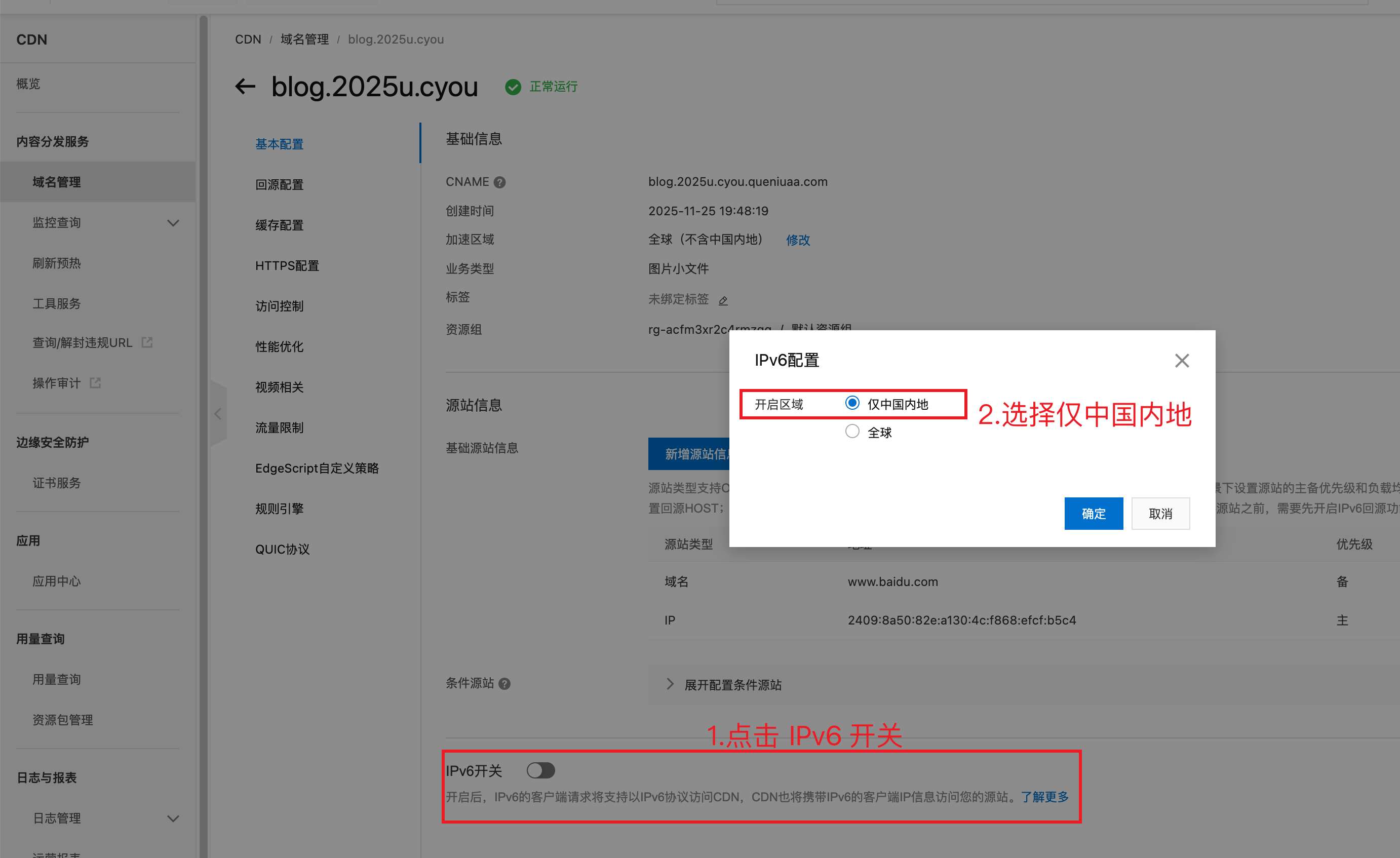Screen dimensions: 1400x858
Task: Switch to the HTTPS配置 tab
Action: pos(287,265)
